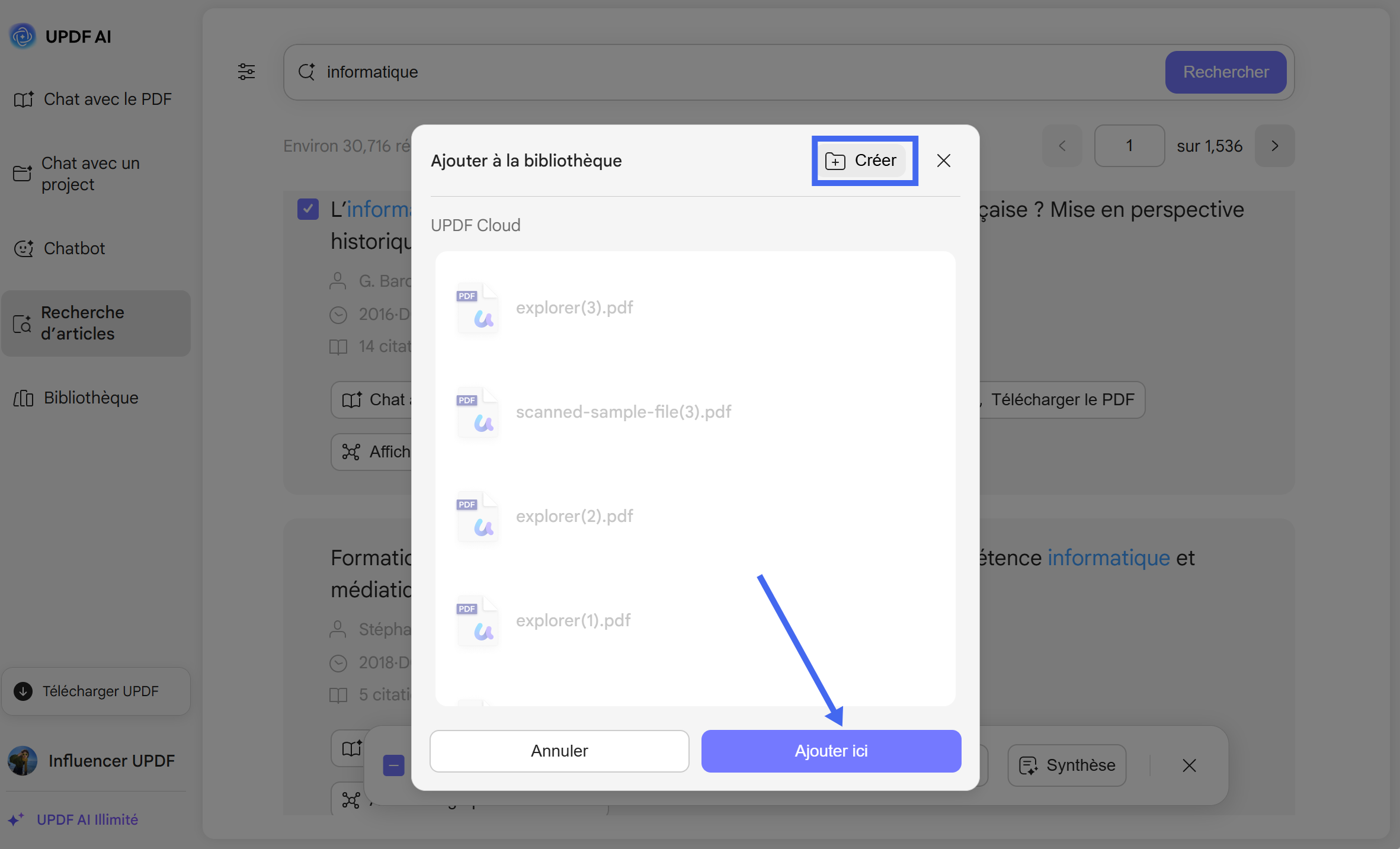The image size is (1400, 849).
Task: Click Télécharger UPDF button
Action: 96,691
